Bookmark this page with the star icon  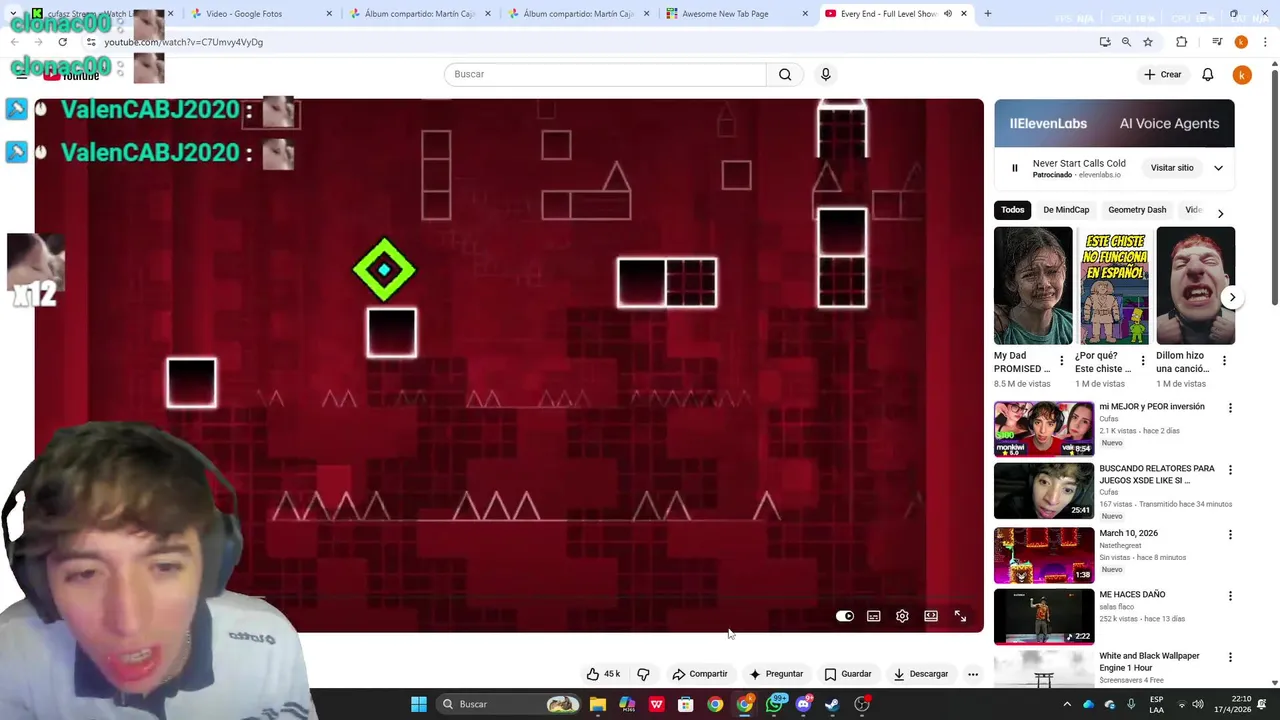coord(1148,42)
